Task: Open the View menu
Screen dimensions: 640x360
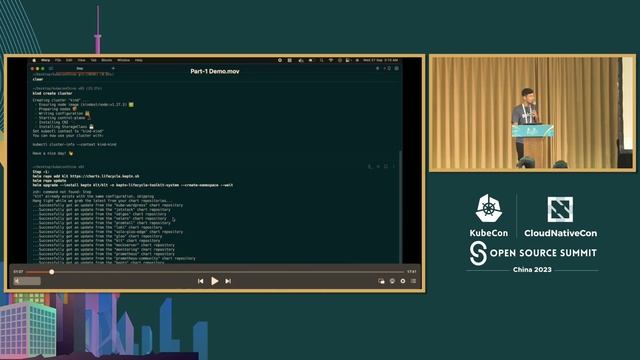Action: (x=82, y=60)
